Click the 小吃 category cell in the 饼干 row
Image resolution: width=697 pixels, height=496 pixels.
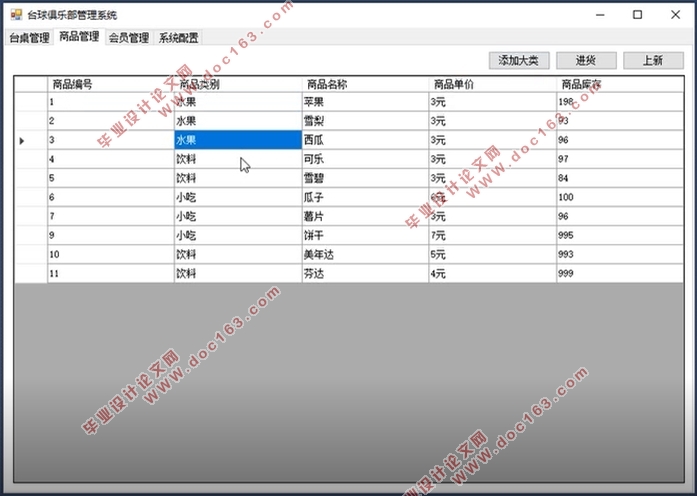click(238, 236)
